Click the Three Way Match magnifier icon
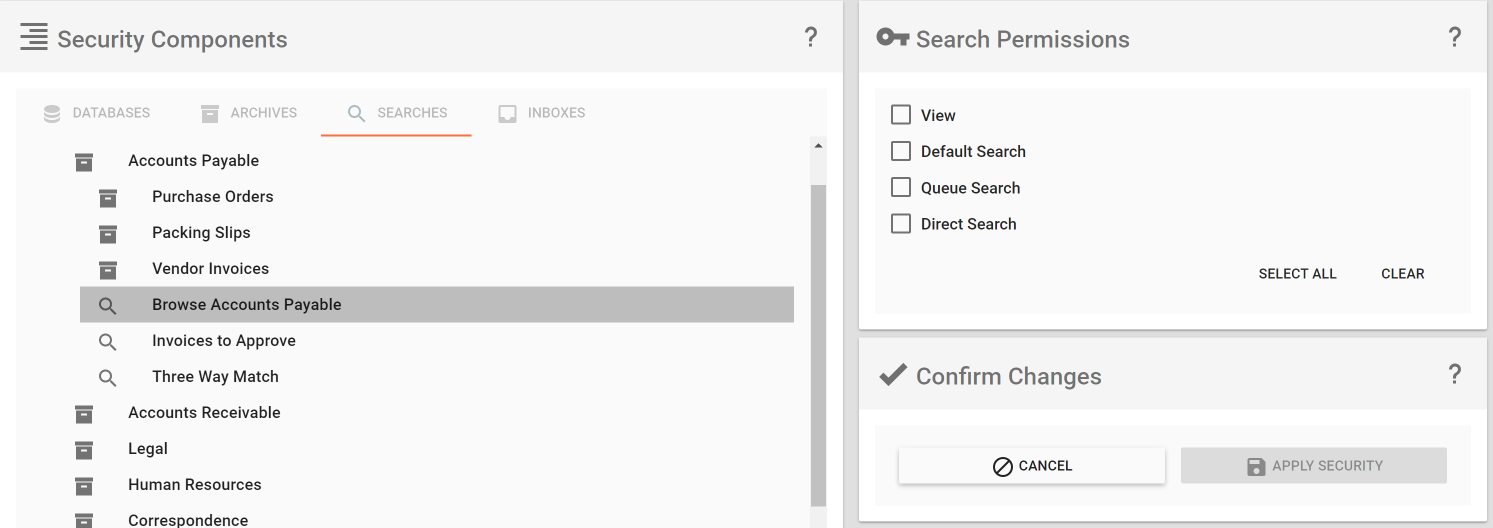The image size is (1493, 528). tap(108, 377)
